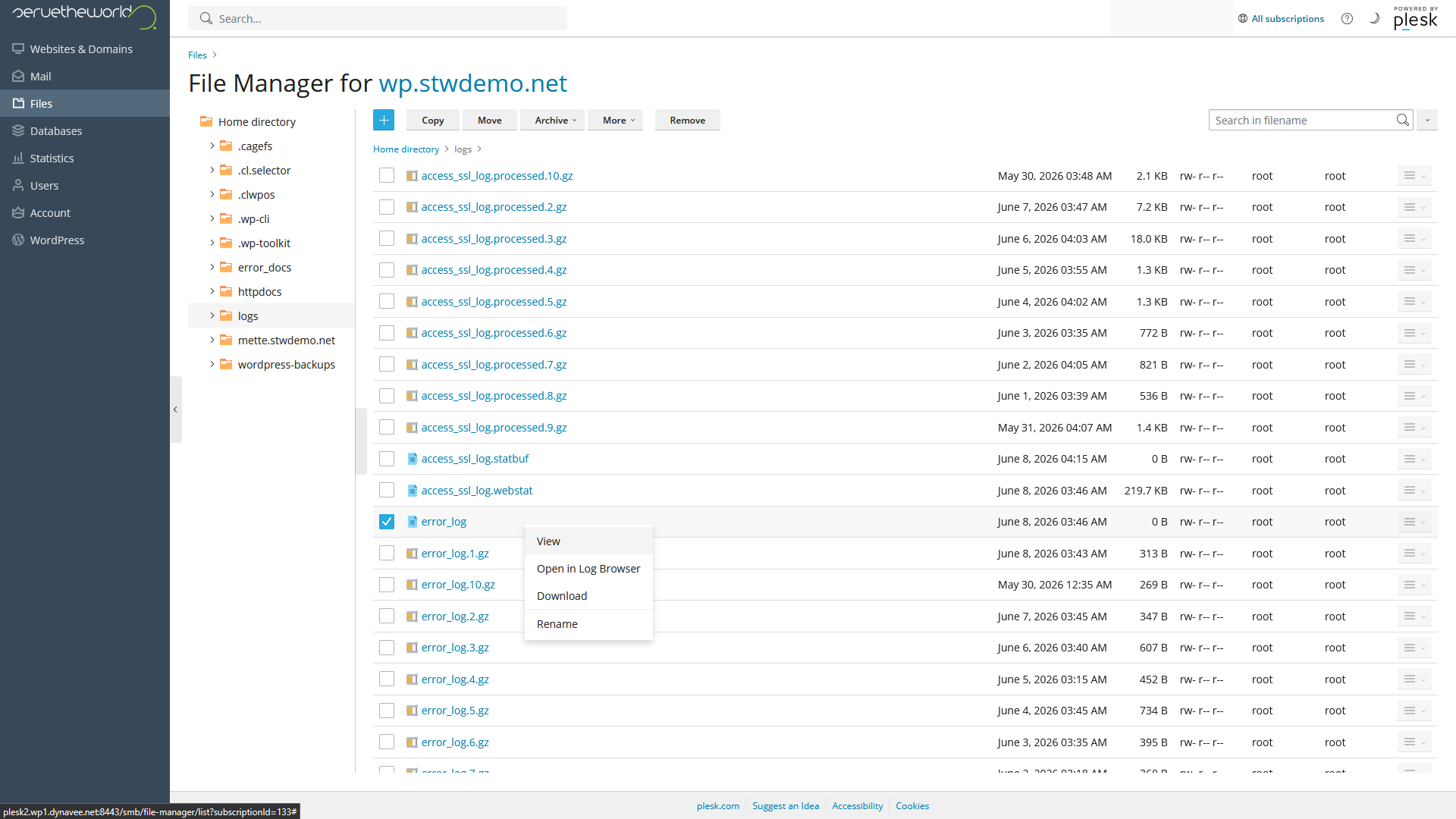The height and width of the screenshot is (819, 1456).
Task: Click the help question mark icon
Action: (x=1347, y=19)
